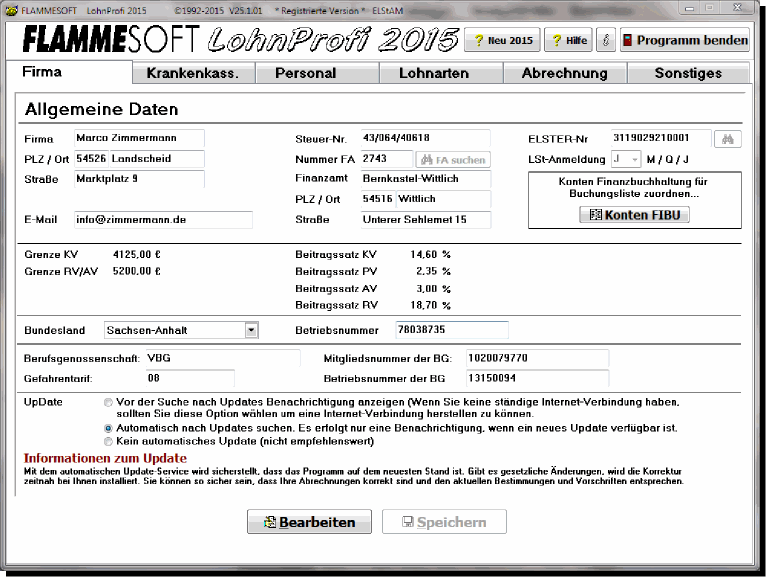Click Programm benden button
The image size is (766, 577).
click(x=684, y=40)
